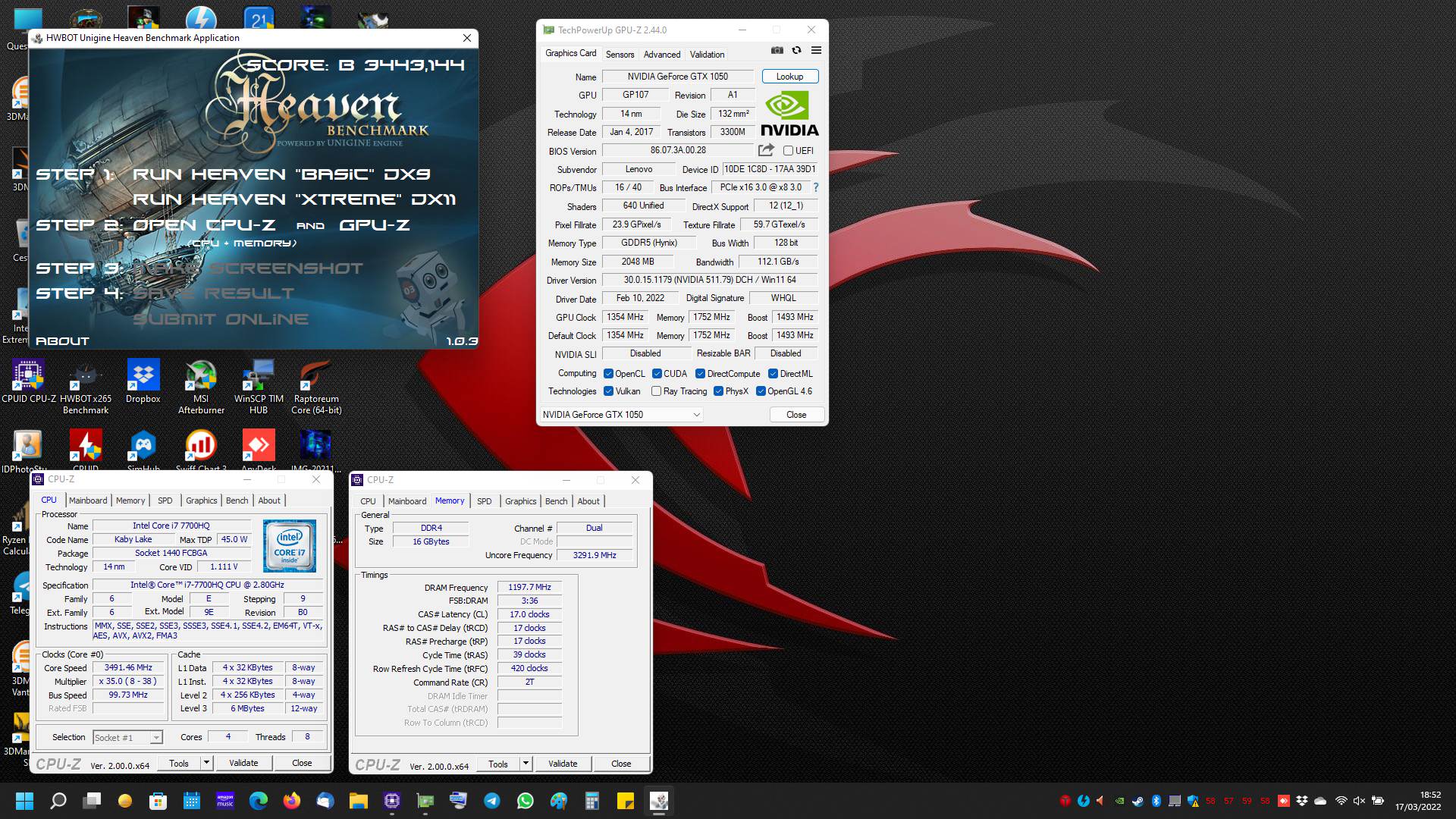Click Validate in CPU-Z Memory window
Image resolution: width=1456 pixels, height=819 pixels.
(563, 764)
